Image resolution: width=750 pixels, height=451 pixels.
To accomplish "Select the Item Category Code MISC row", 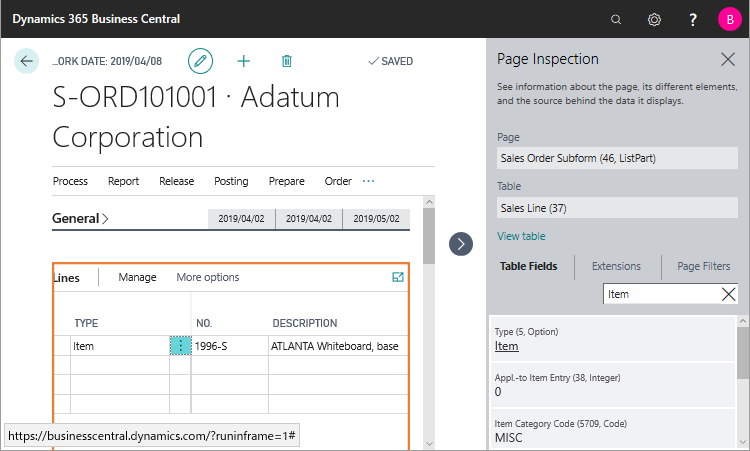I will 613,429.
